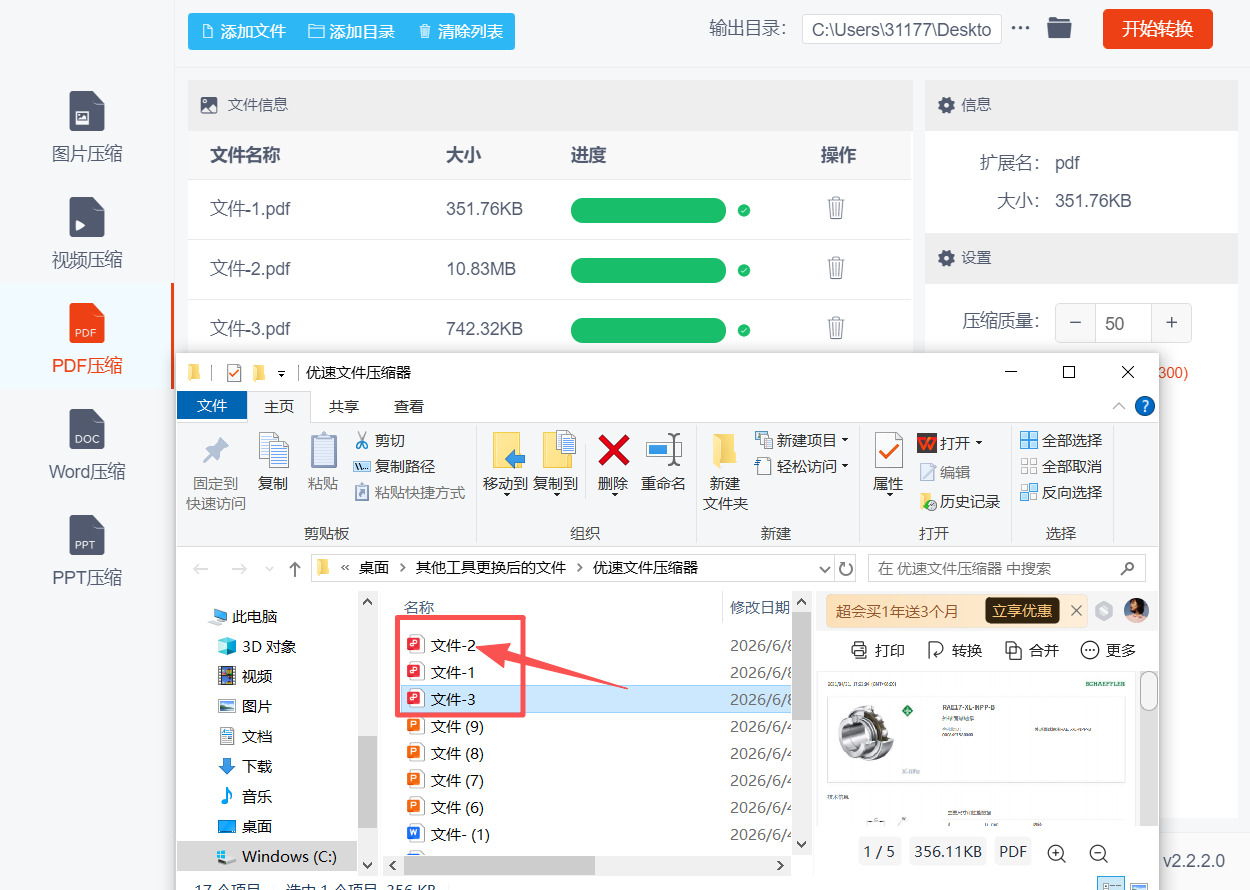
Task: Select Windows (C:) drive in tree
Action: [276, 857]
